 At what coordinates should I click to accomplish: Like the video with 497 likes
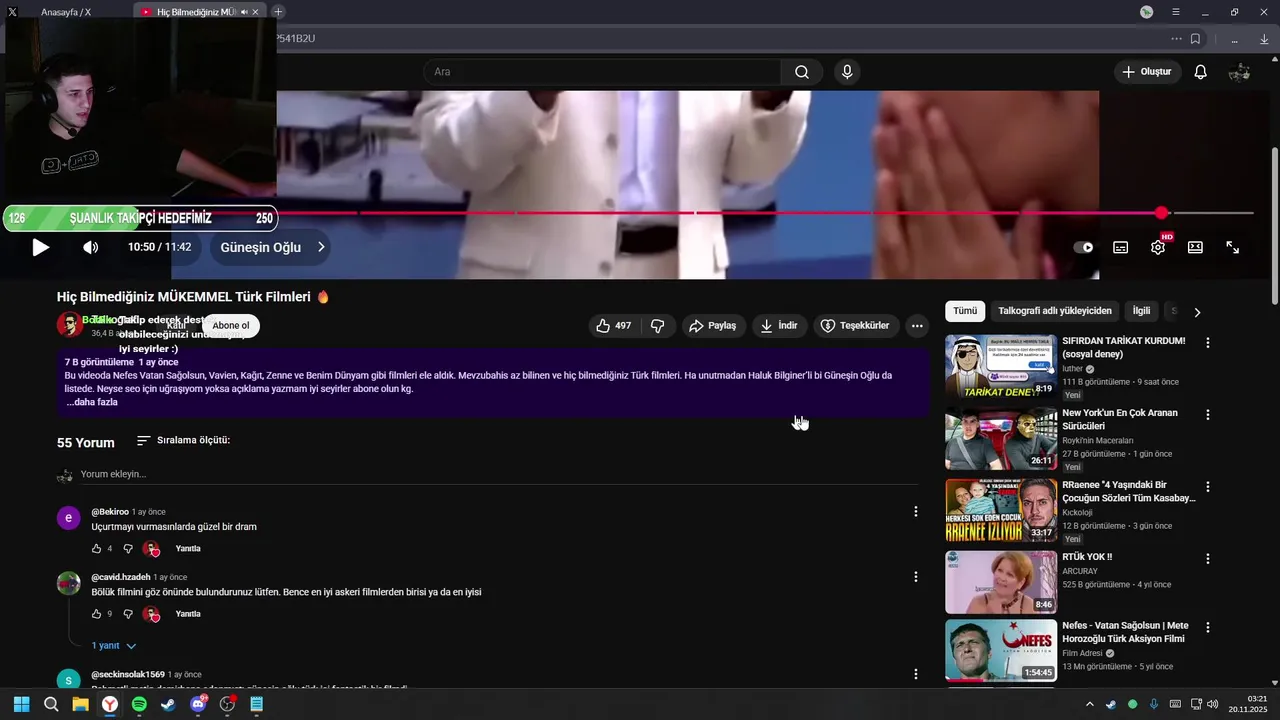[614, 326]
